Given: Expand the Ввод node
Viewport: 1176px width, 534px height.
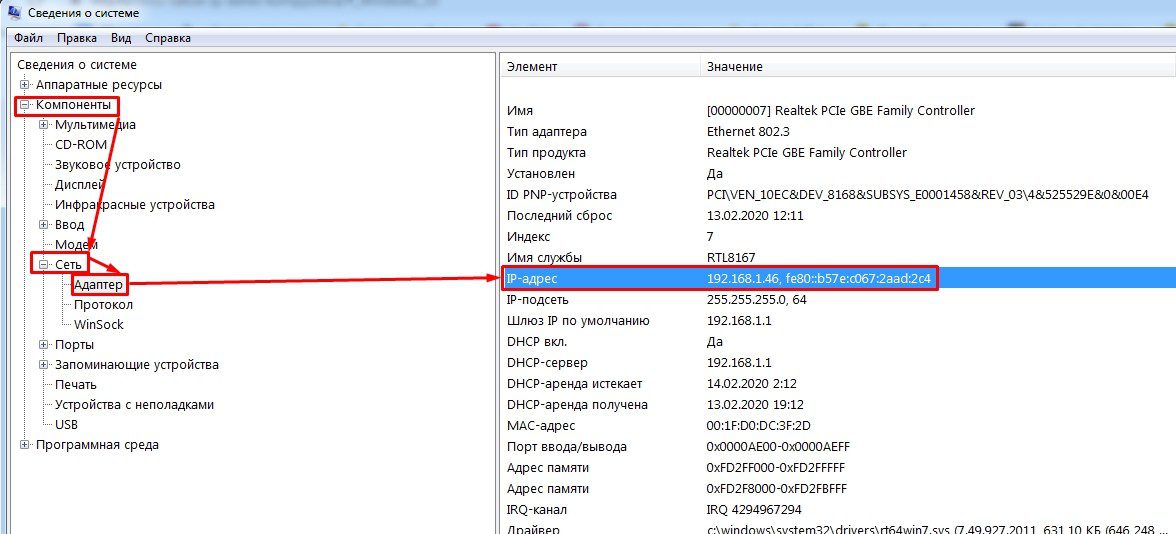Looking at the screenshot, I should point(44,224).
